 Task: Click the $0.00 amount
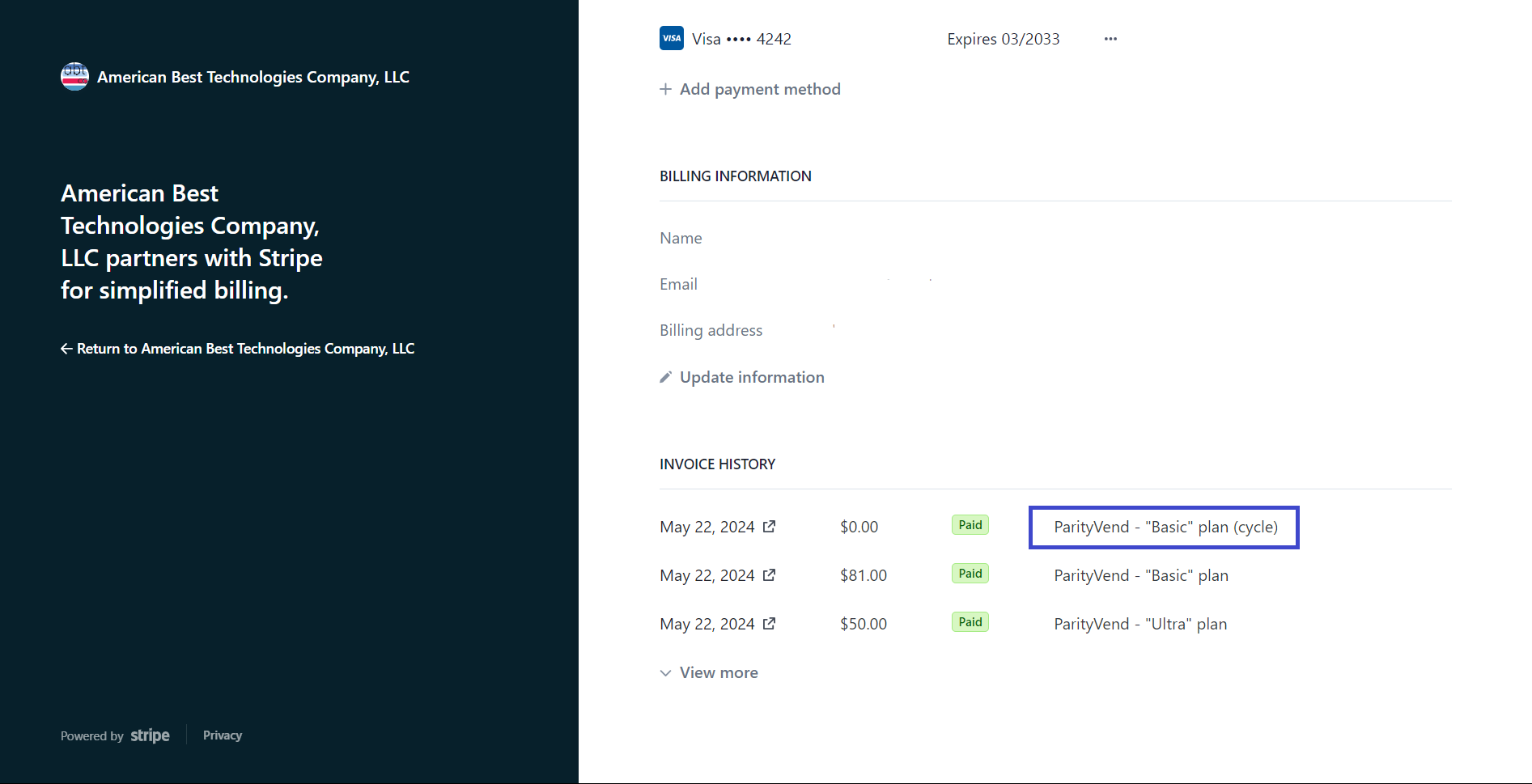(x=859, y=527)
